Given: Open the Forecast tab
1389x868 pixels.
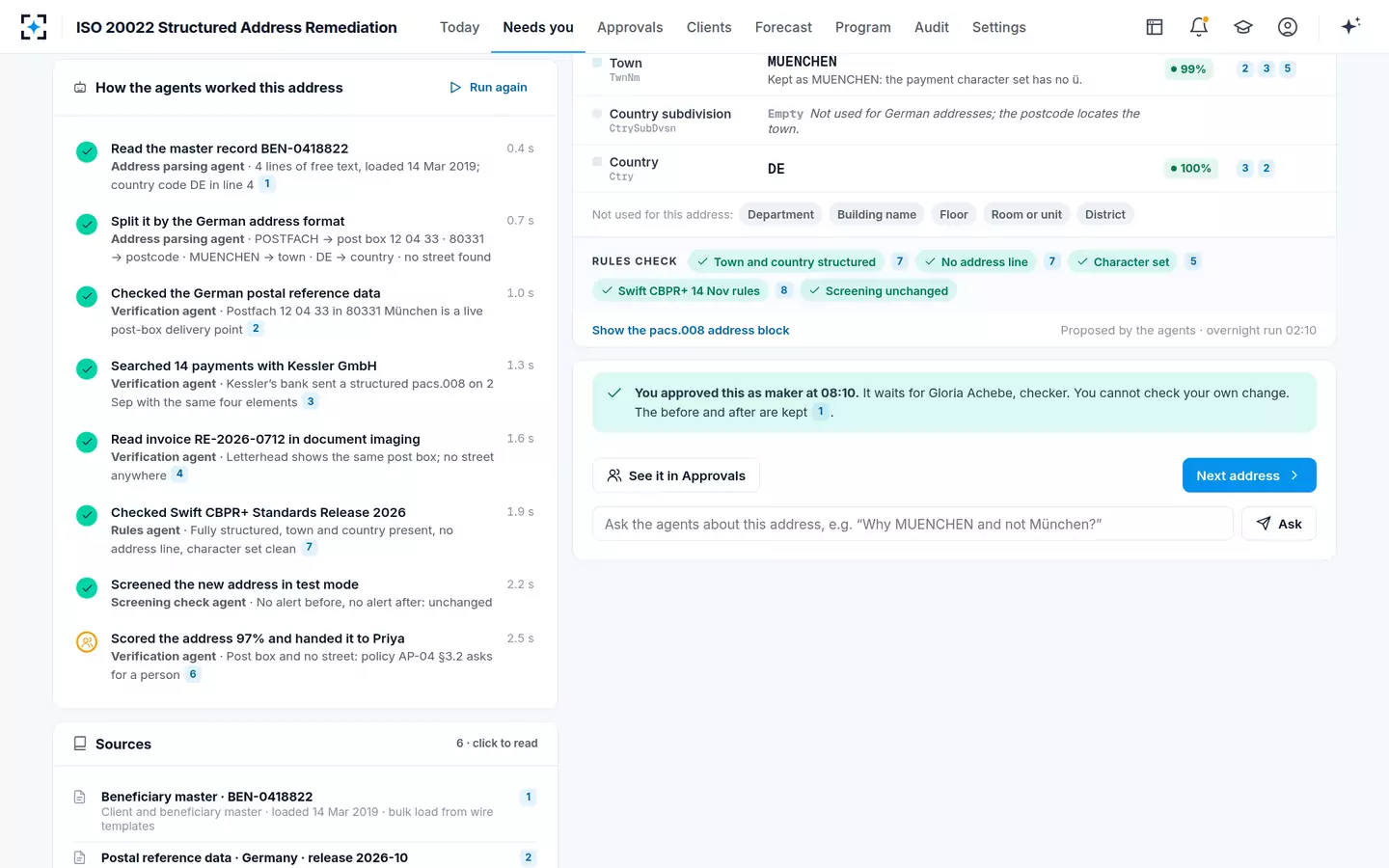Looking at the screenshot, I should click(x=783, y=27).
